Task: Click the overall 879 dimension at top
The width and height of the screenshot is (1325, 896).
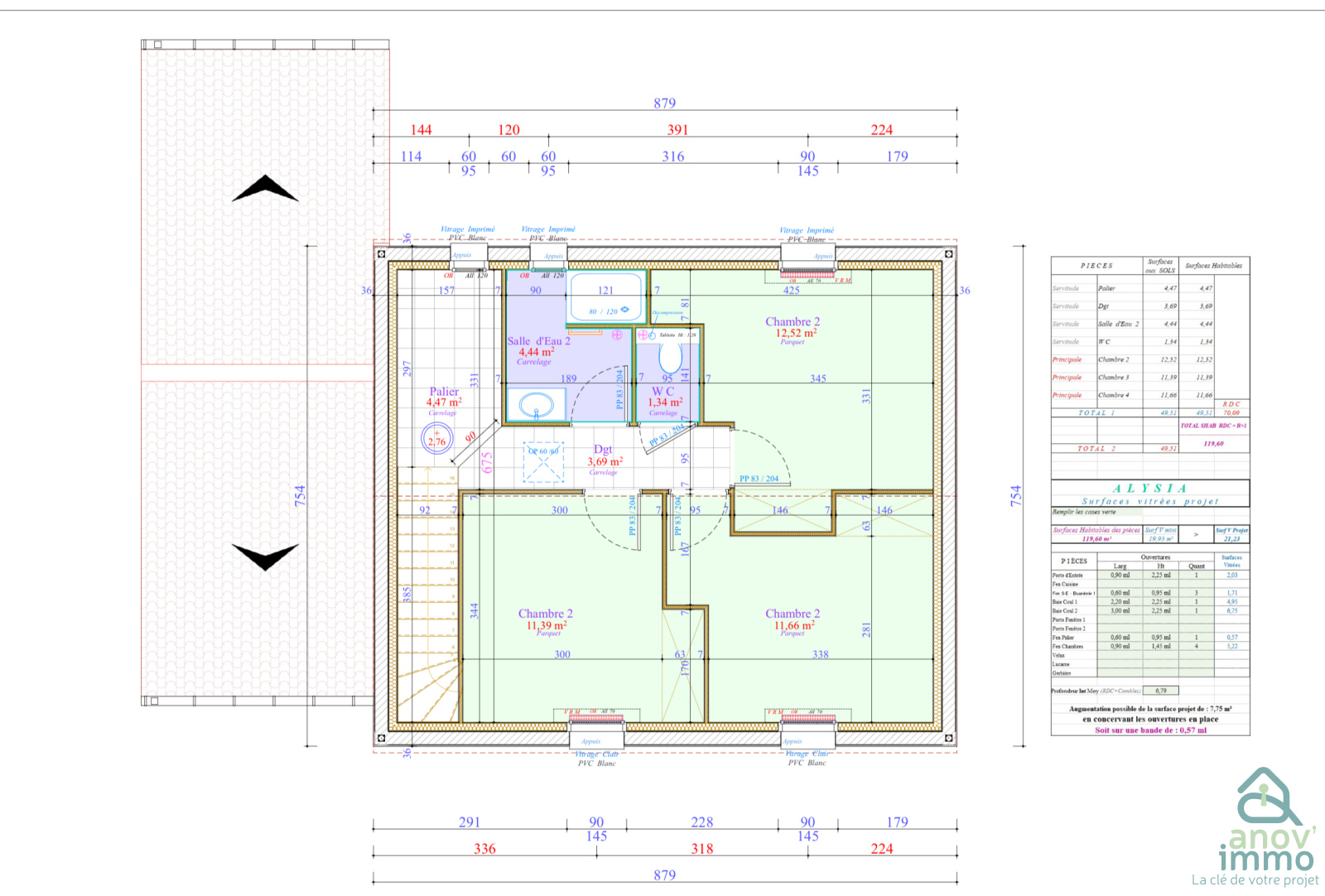Action: point(664,104)
